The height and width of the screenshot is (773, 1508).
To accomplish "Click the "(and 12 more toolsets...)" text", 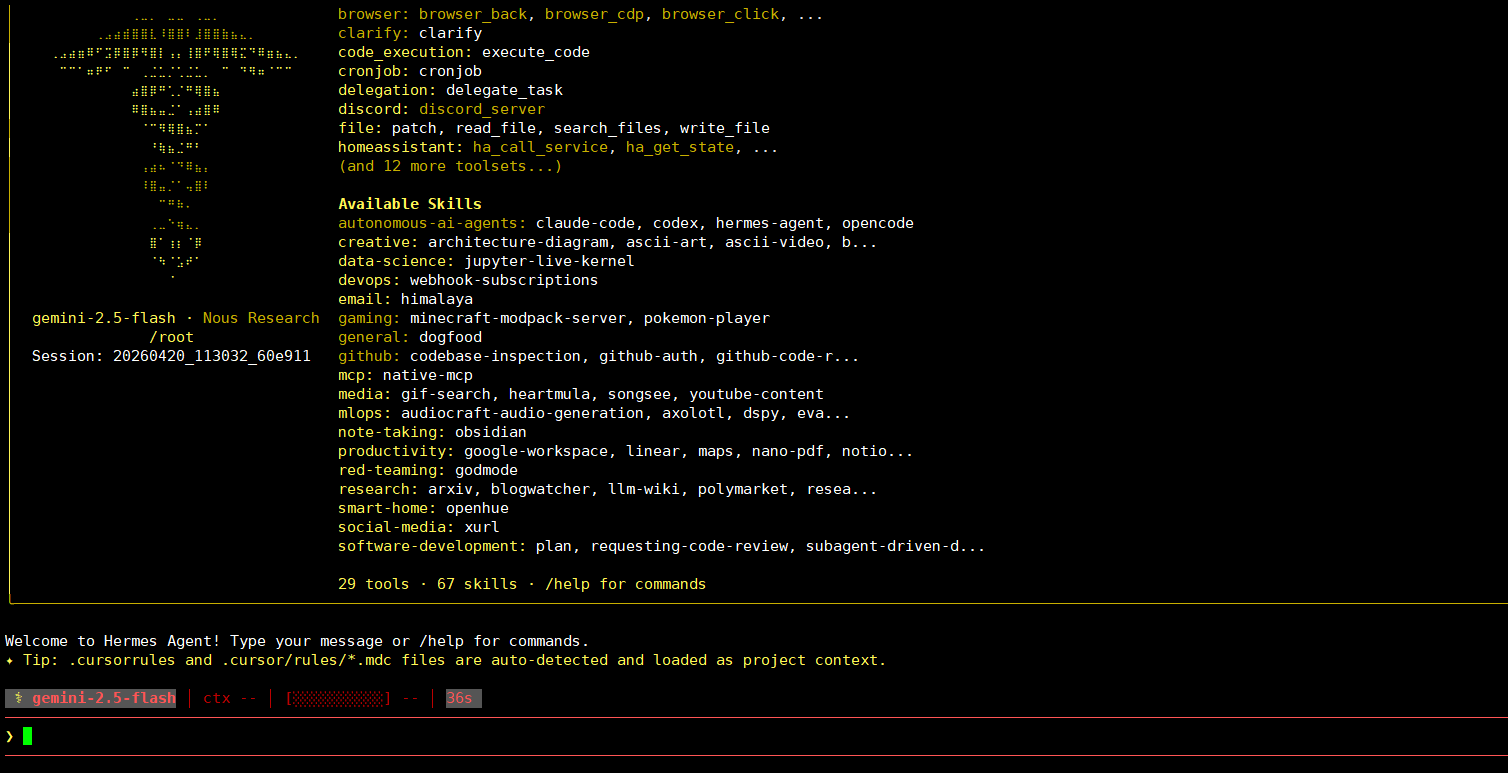I will click(x=450, y=166).
